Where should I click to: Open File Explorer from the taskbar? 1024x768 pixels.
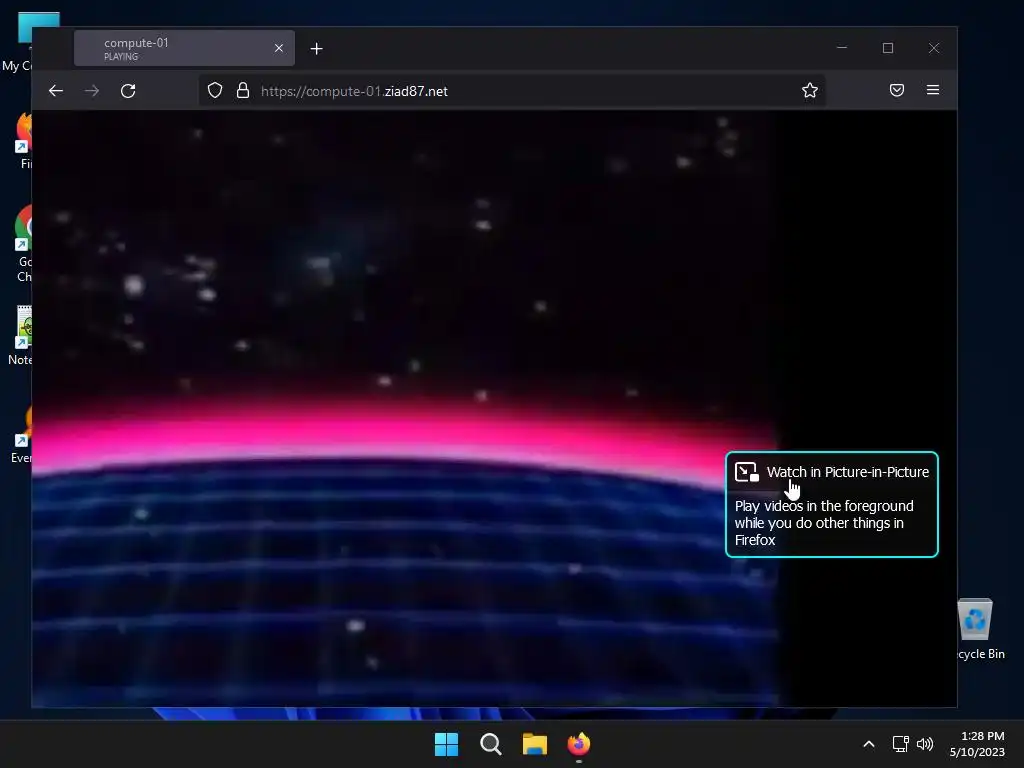pos(535,744)
